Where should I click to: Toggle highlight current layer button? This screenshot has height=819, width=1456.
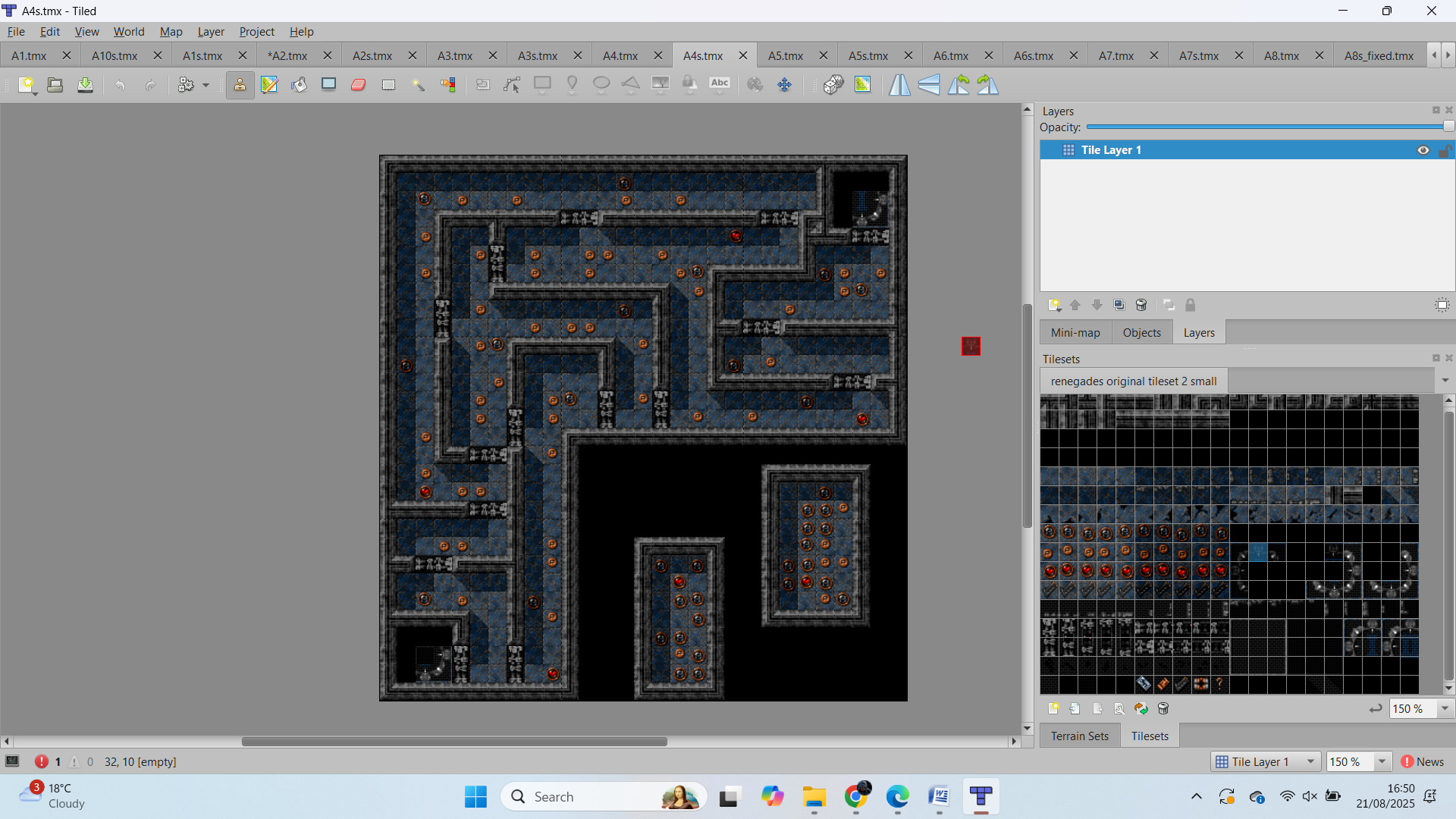click(1442, 305)
